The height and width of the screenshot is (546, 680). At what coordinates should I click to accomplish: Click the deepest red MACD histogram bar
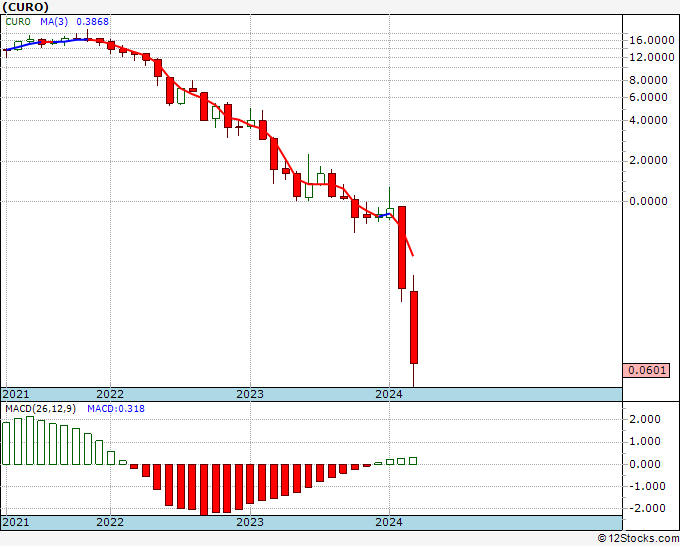(x=204, y=490)
